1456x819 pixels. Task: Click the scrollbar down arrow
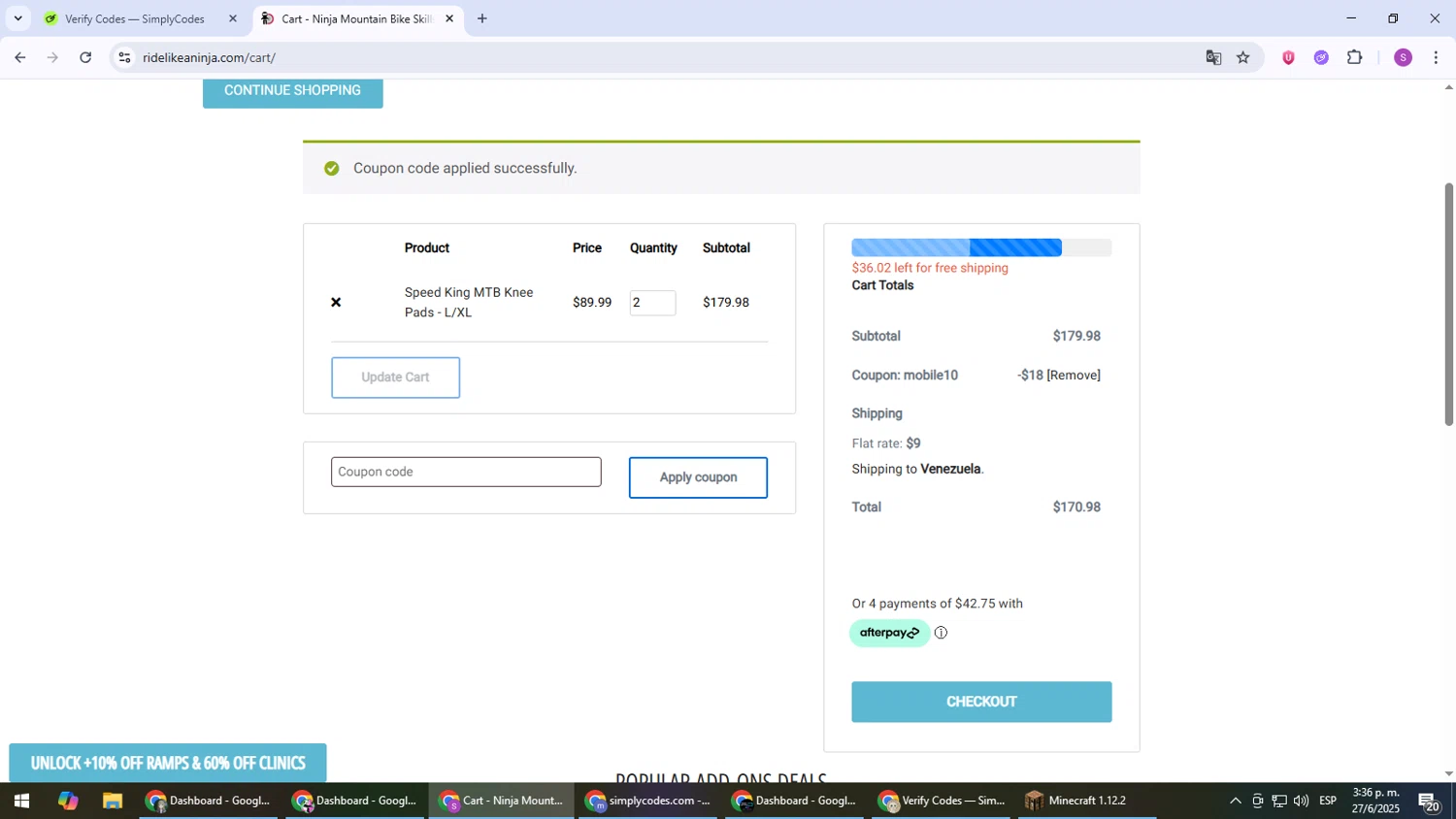click(1448, 774)
